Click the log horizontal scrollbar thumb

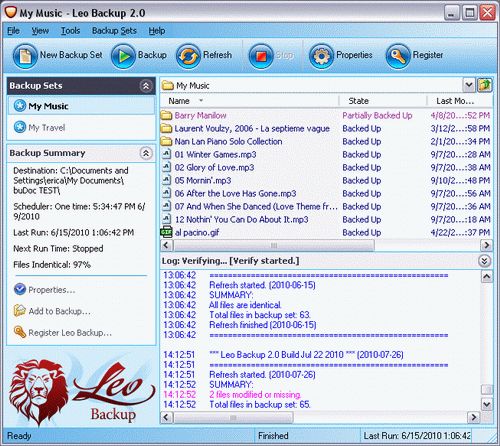233,417
